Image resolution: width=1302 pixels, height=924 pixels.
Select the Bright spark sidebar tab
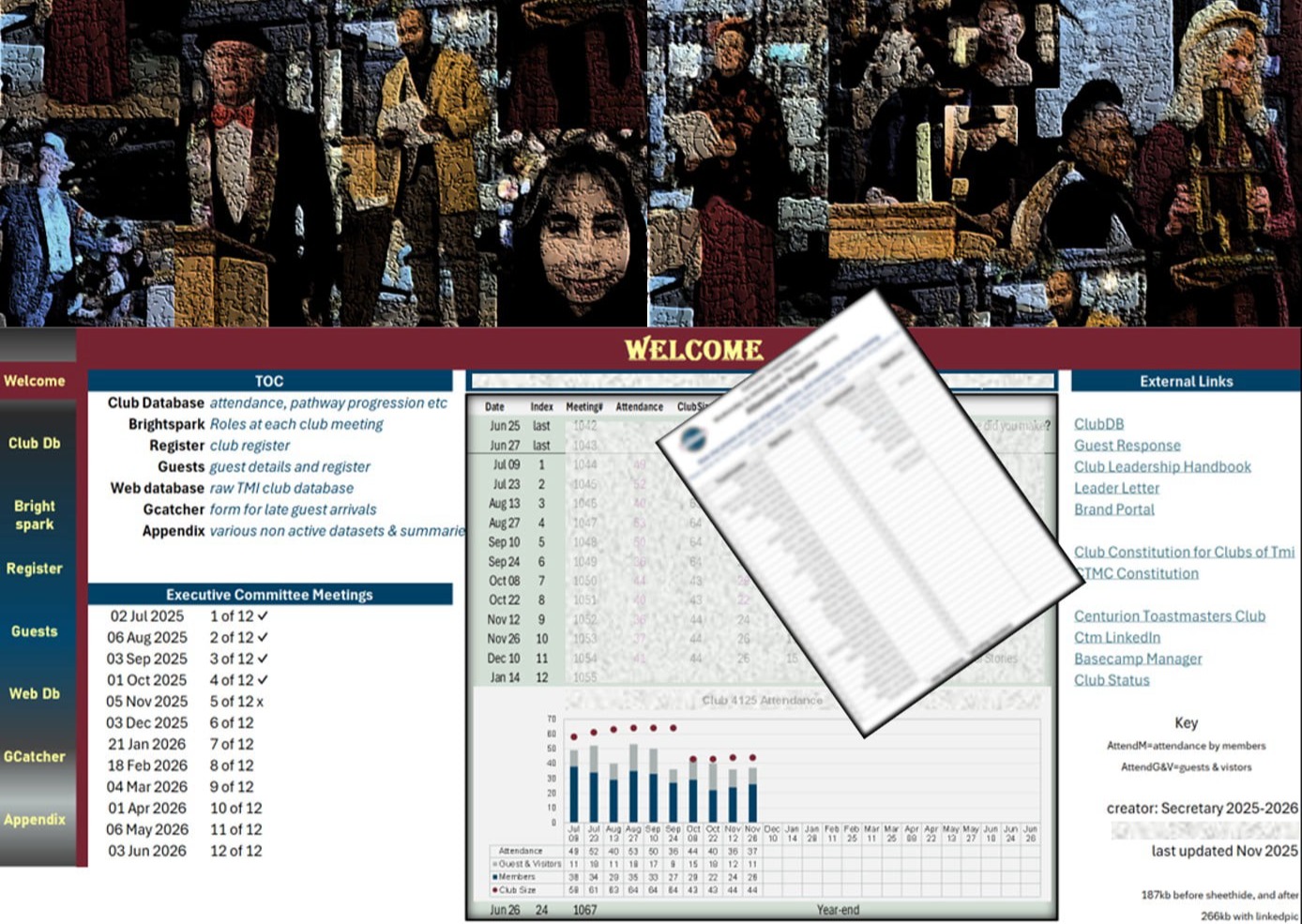coord(35,515)
